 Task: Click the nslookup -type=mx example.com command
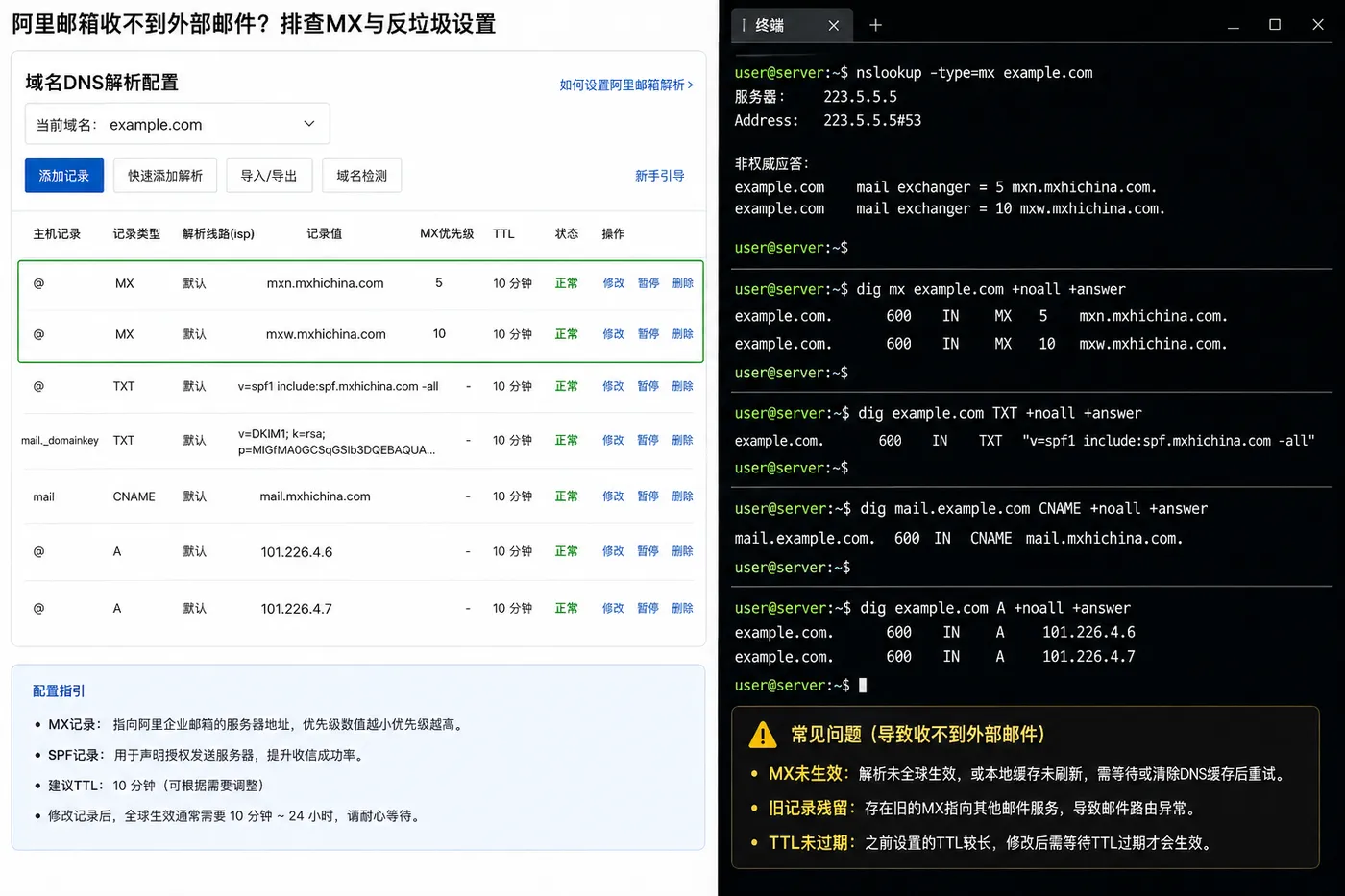pyautogui.click(x=974, y=73)
